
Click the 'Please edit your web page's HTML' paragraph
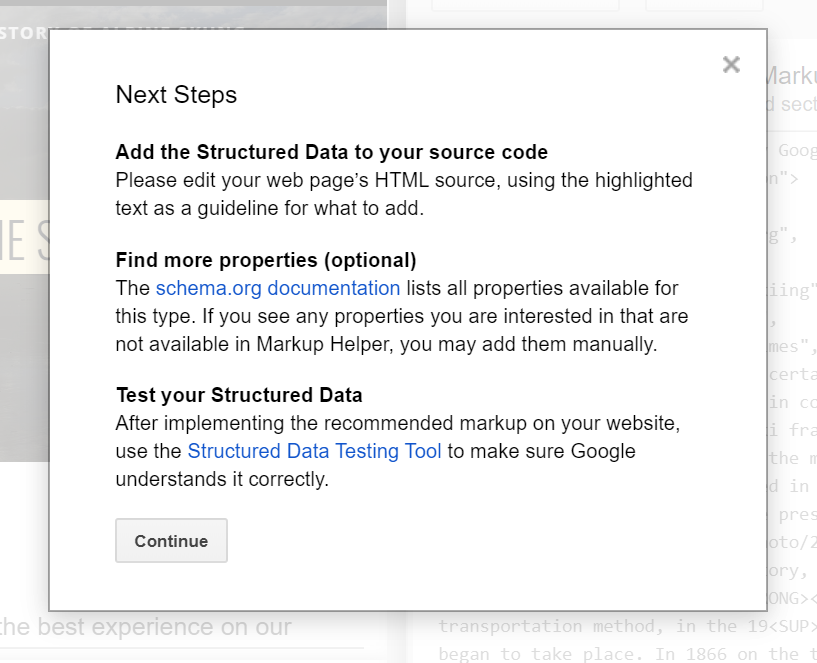point(403,180)
